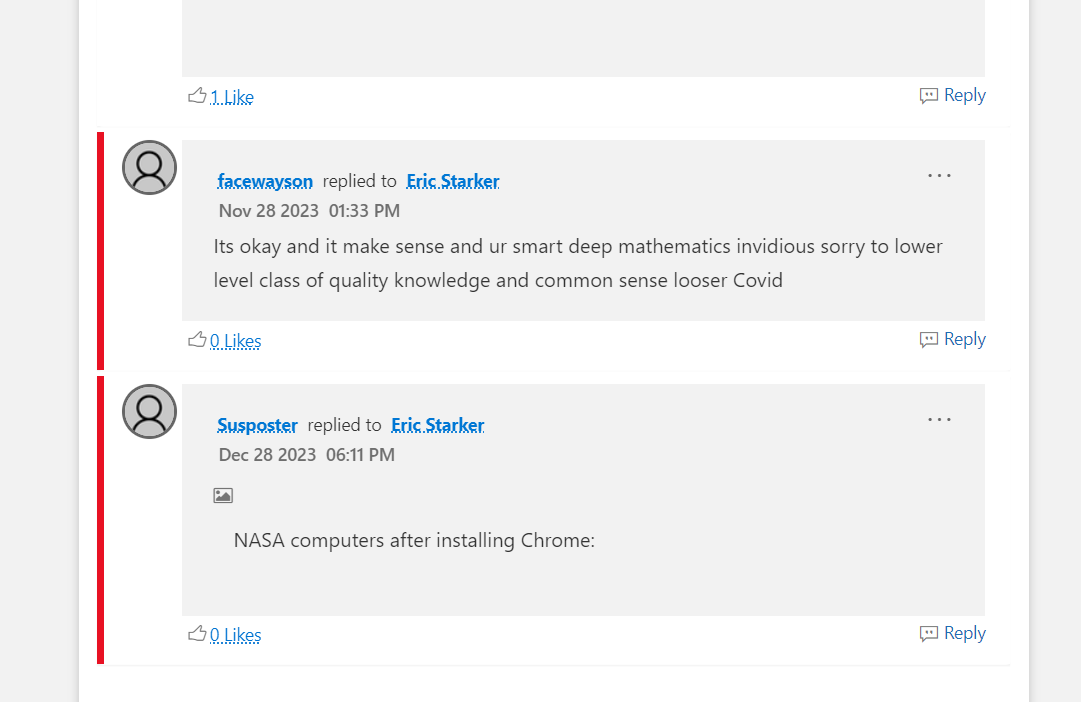The height and width of the screenshot is (702, 1081).
Task: Click the reply bubble icon at the top post
Action: [x=928, y=94]
